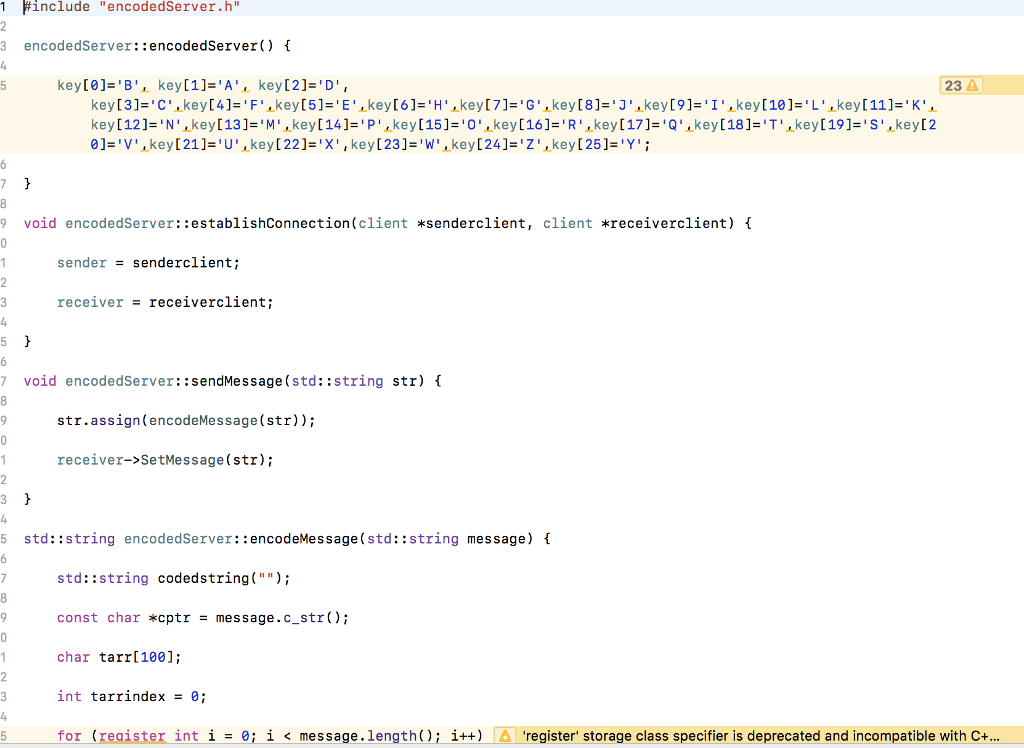Click str.assign call
1024x748 pixels.
[99, 421]
